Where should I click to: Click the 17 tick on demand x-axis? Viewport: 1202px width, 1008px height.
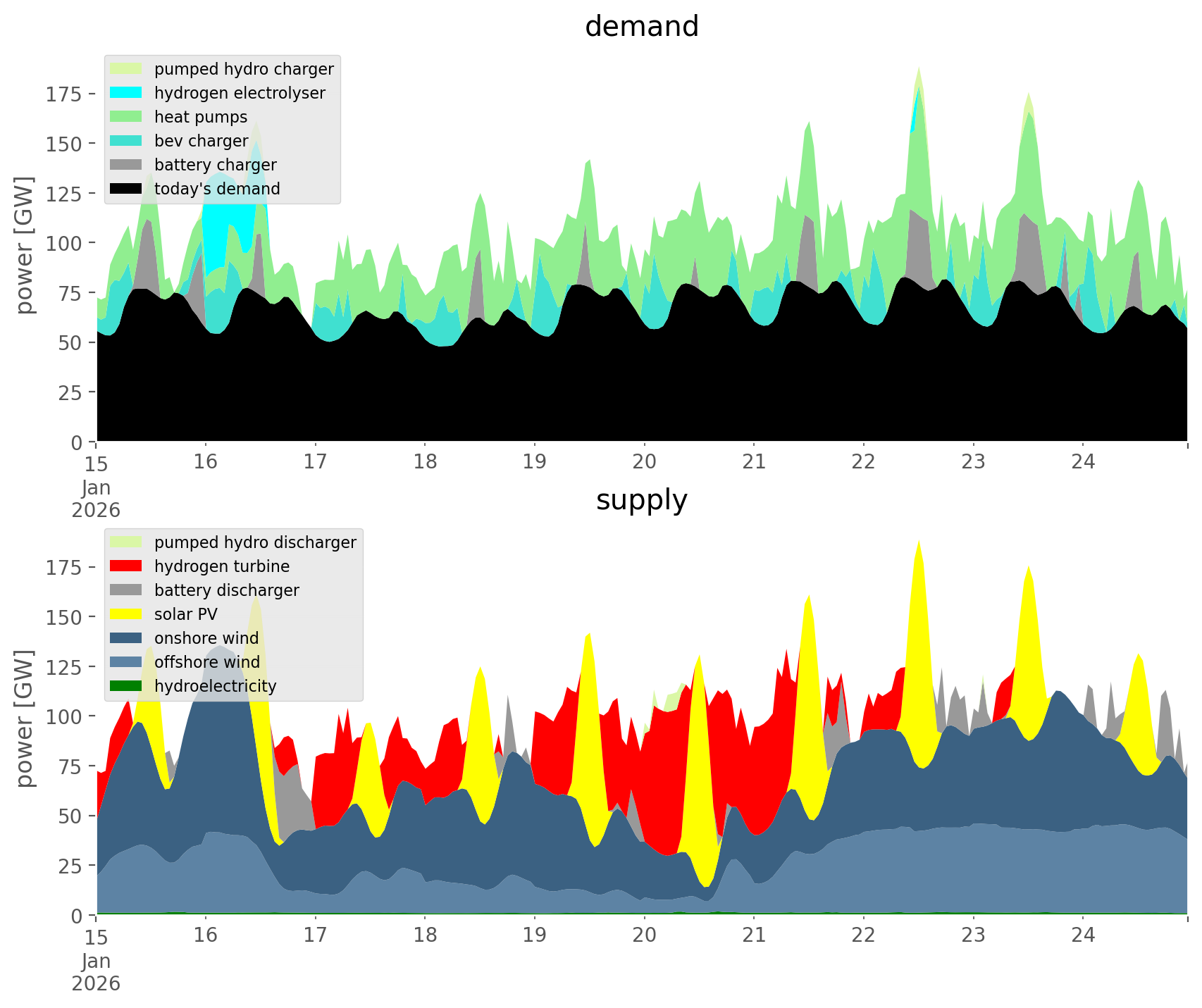315,462
